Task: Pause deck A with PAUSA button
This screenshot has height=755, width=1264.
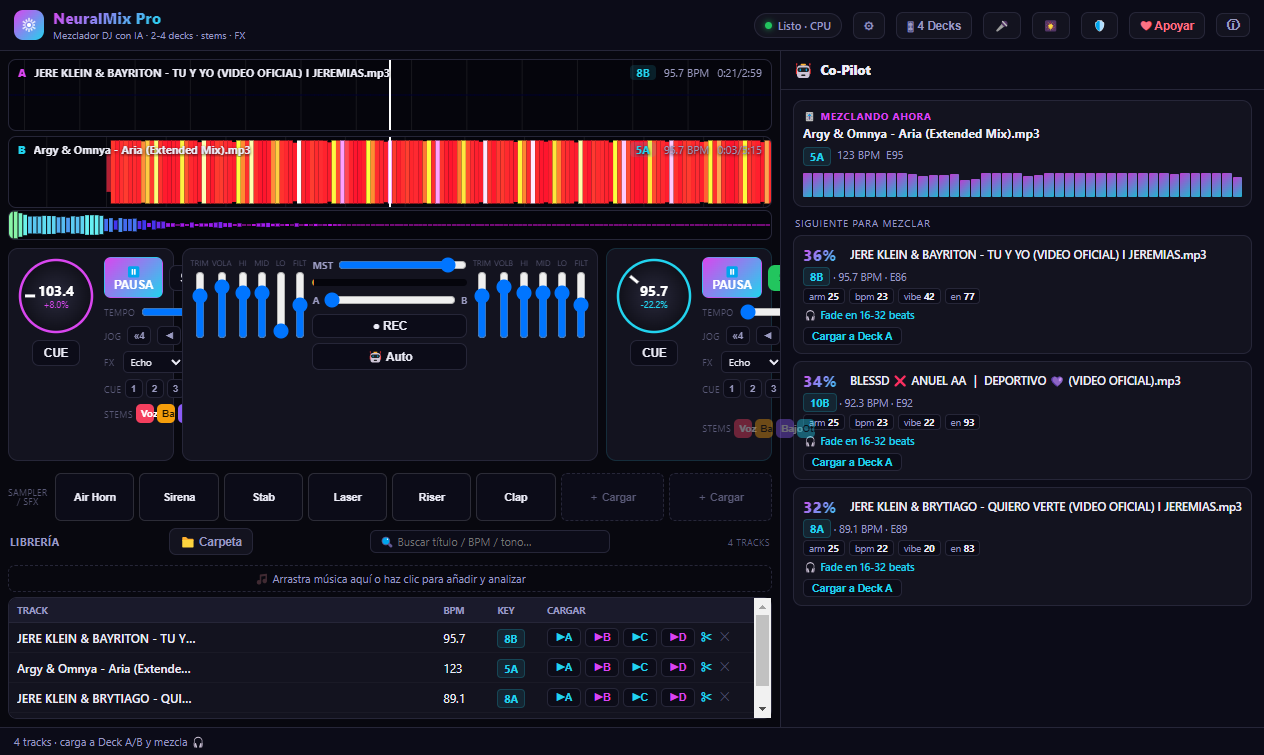Action: tap(134, 277)
